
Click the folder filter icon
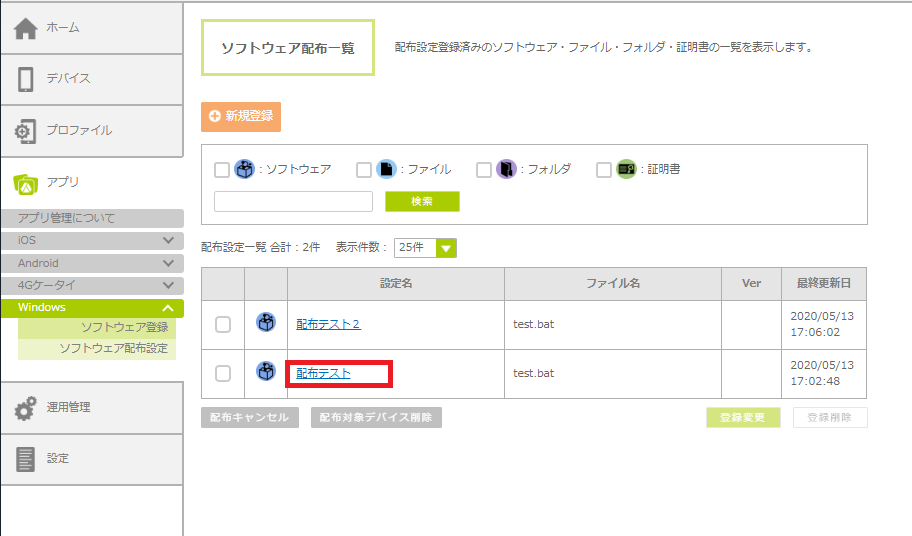[508, 170]
